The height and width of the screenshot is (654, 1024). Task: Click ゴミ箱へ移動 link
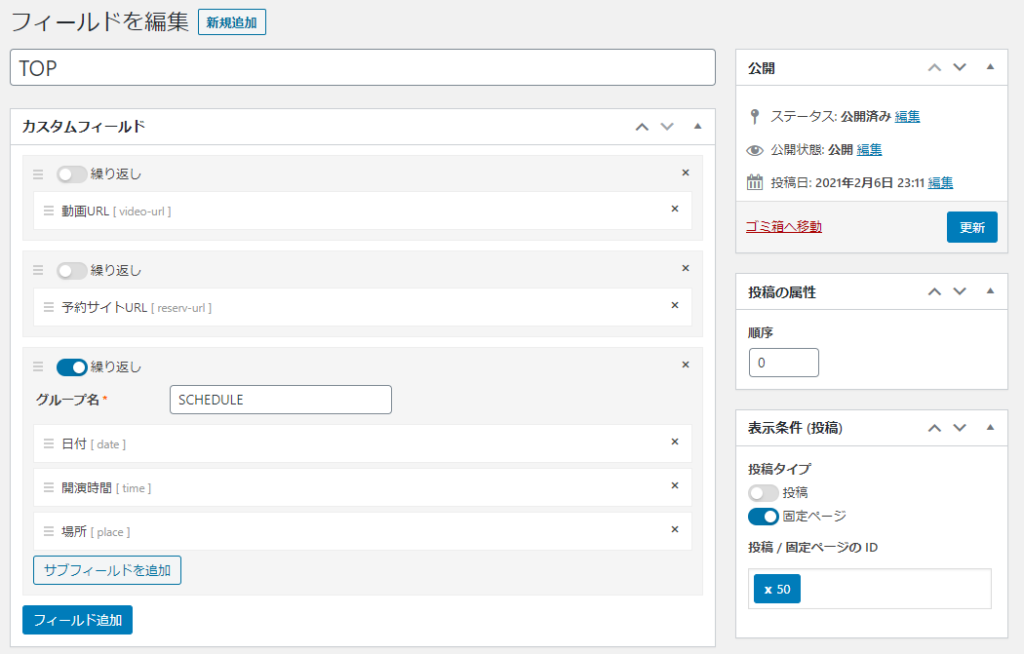(x=784, y=227)
